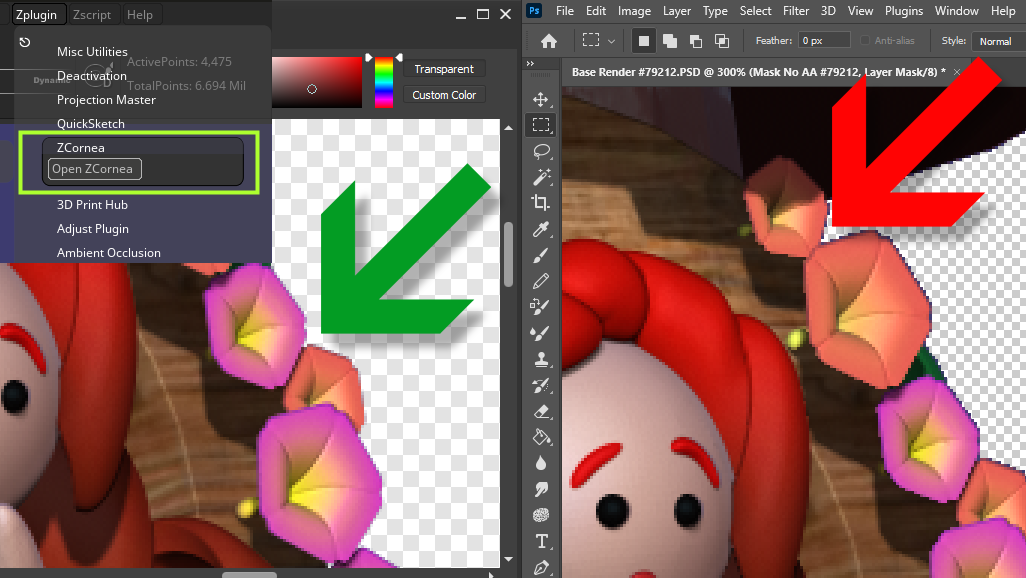Select the History Brush tool

pos(540,385)
